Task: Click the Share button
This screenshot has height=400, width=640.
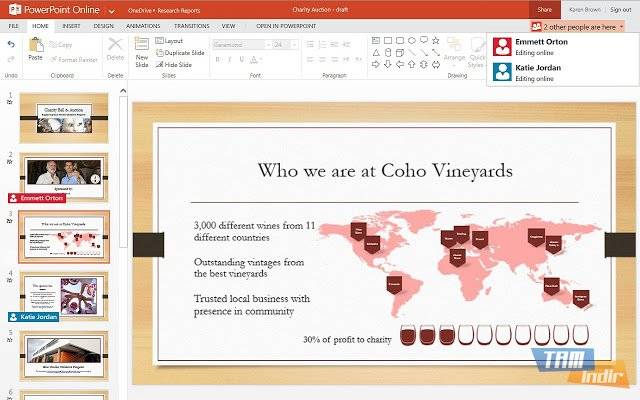Action: 544,8
